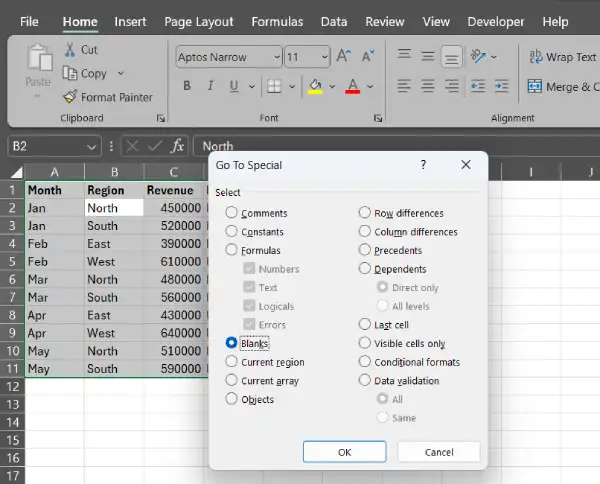The width and height of the screenshot is (600, 484).
Task: Choose Visible cells only option
Action: (364, 343)
